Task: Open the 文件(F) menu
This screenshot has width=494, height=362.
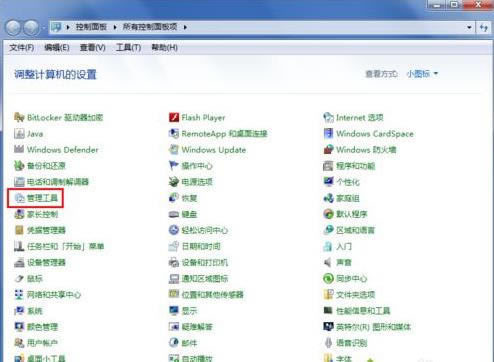Action: click(x=22, y=48)
